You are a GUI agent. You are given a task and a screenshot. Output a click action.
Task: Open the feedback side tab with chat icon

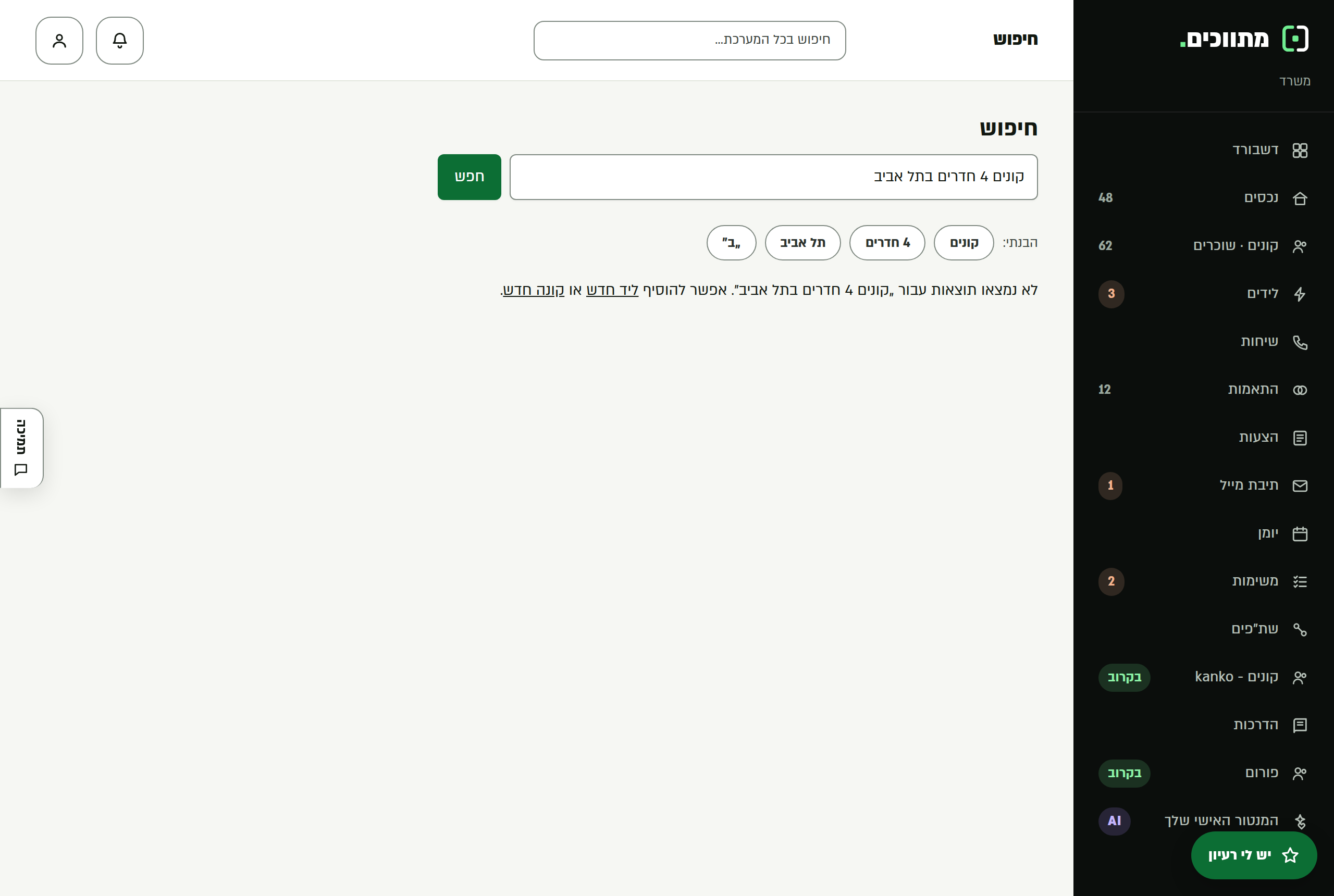coord(22,448)
